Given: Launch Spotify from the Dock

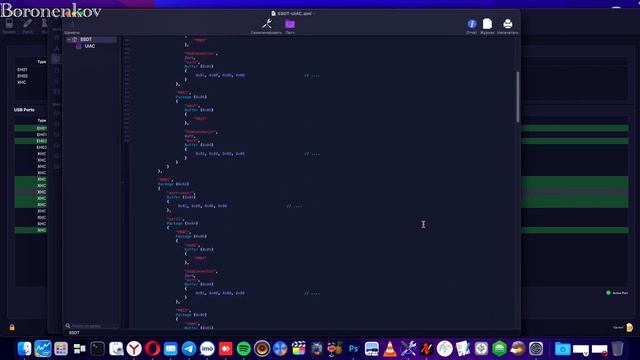Looking at the screenshot, I should pos(244,349).
